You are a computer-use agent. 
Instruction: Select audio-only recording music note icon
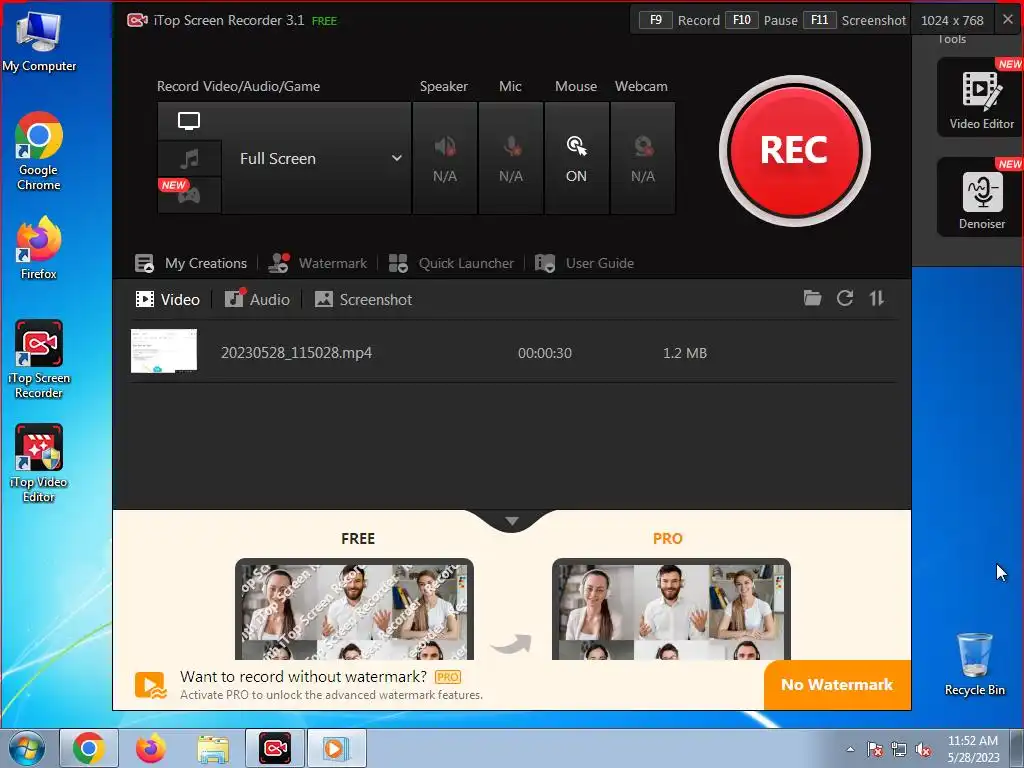tap(189, 158)
